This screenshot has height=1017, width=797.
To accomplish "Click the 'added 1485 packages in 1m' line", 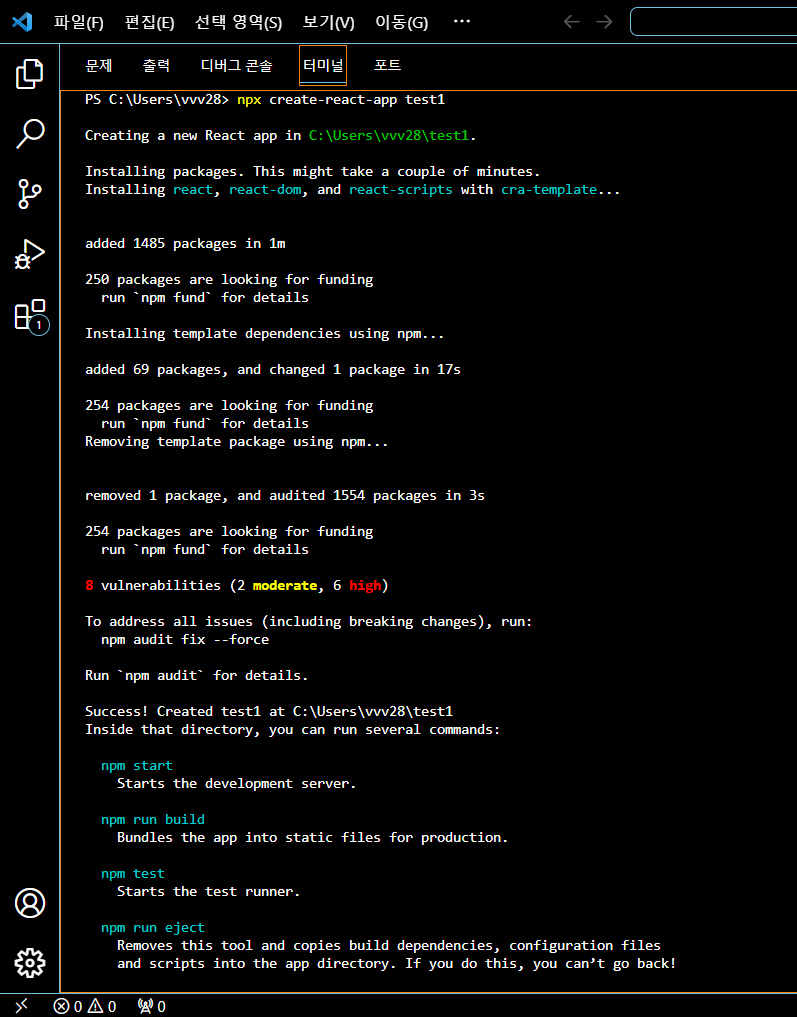I will pos(185,243).
